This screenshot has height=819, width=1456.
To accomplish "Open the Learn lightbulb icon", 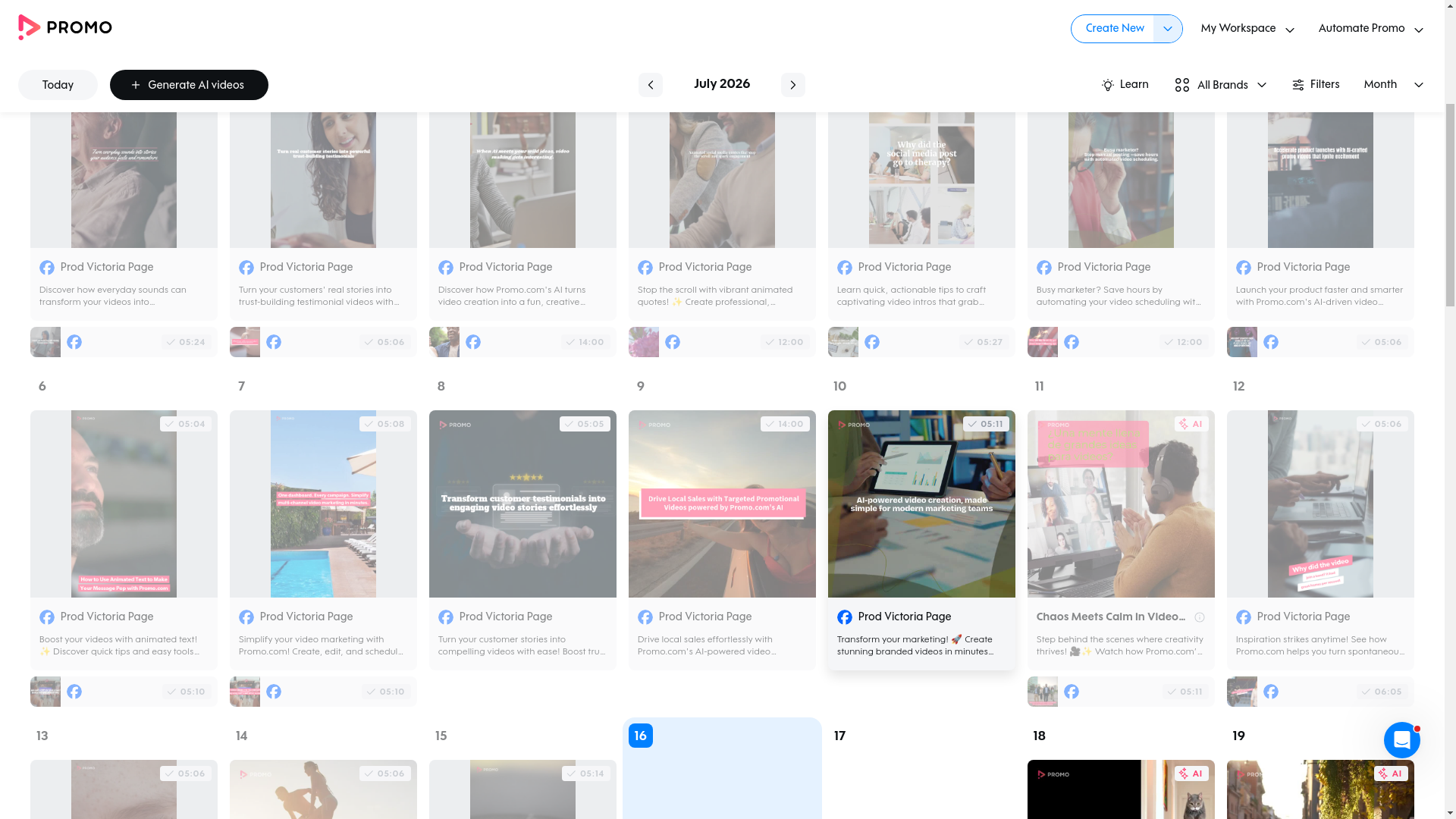I will [x=1107, y=85].
